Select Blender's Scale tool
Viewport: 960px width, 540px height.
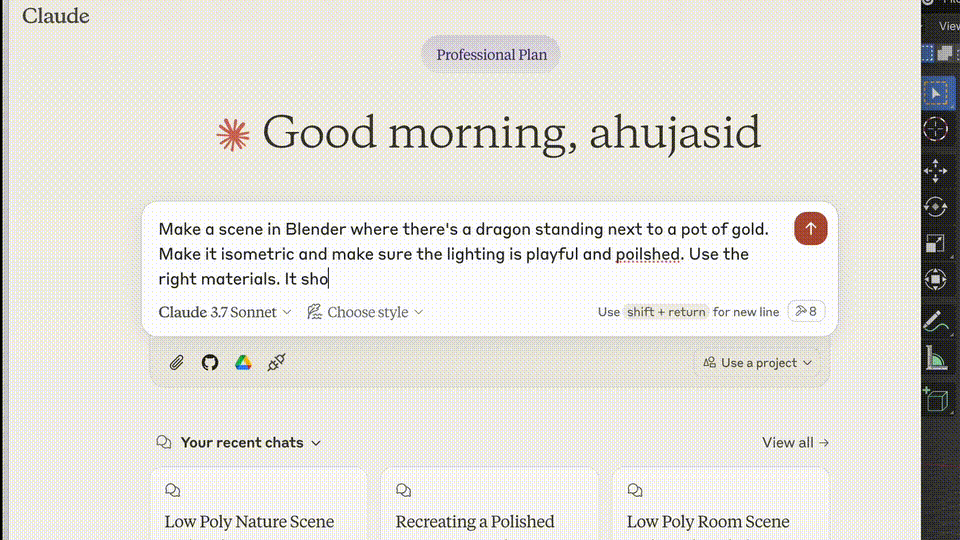pos(936,243)
